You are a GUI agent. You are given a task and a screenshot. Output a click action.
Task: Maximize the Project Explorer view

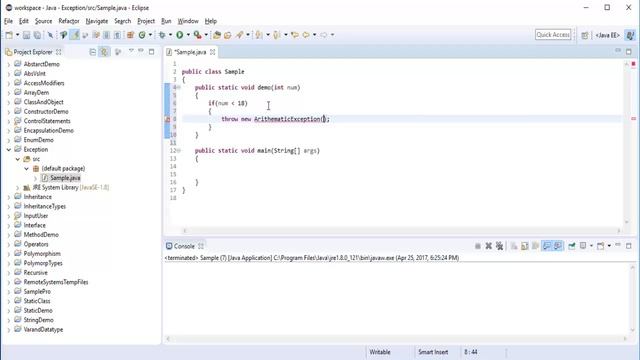click(151, 52)
